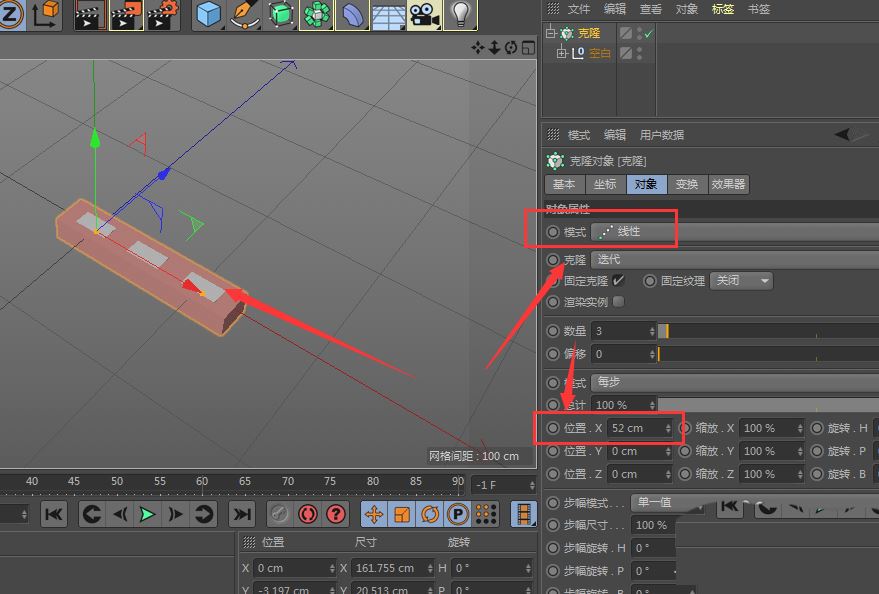
Task: Go to next keyframe
Action: click(x=204, y=514)
